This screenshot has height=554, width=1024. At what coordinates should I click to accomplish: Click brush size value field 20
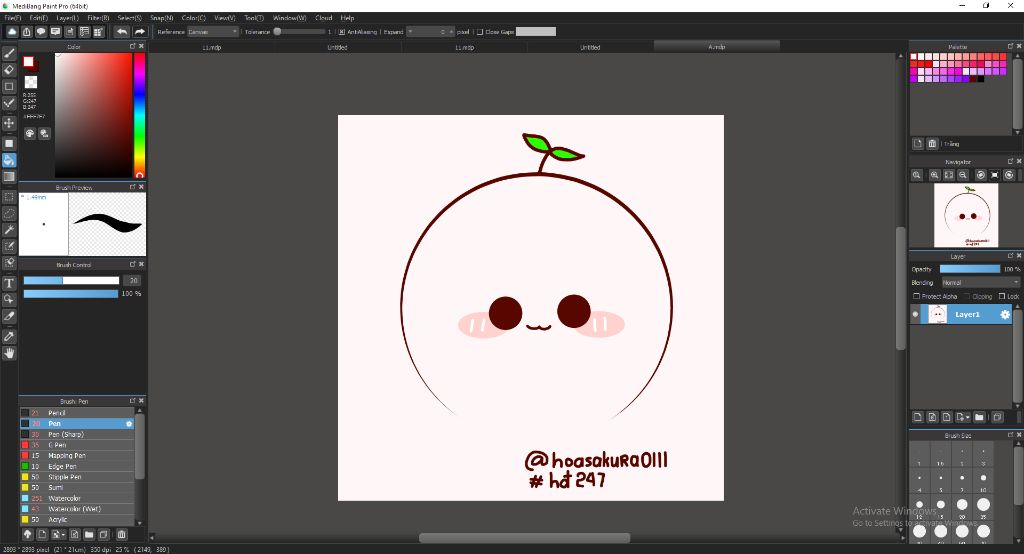pyautogui.click(x=133, y=280)
